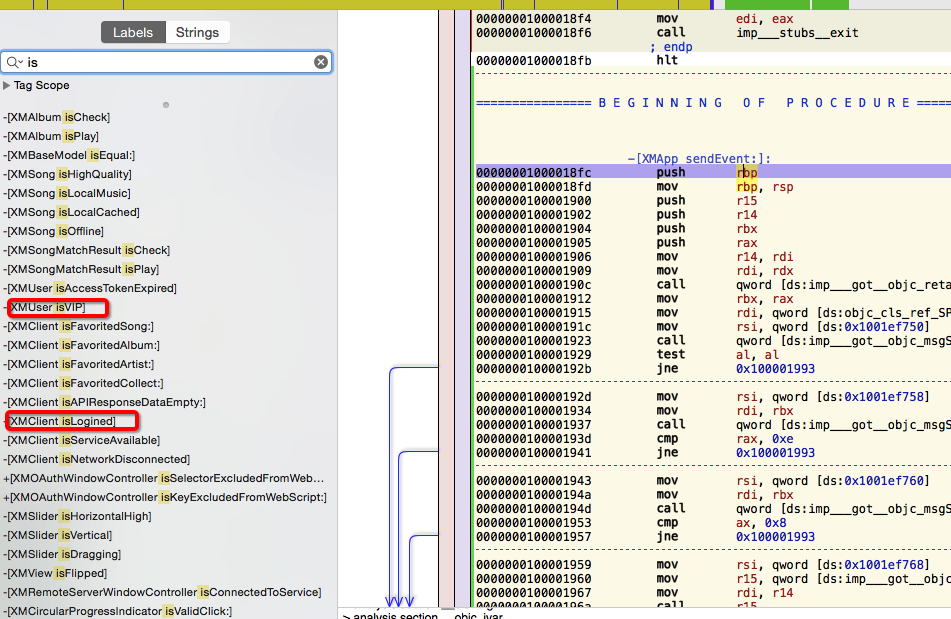
Task: Select -[XMSong isOffline] label
Action: [53, 231]
